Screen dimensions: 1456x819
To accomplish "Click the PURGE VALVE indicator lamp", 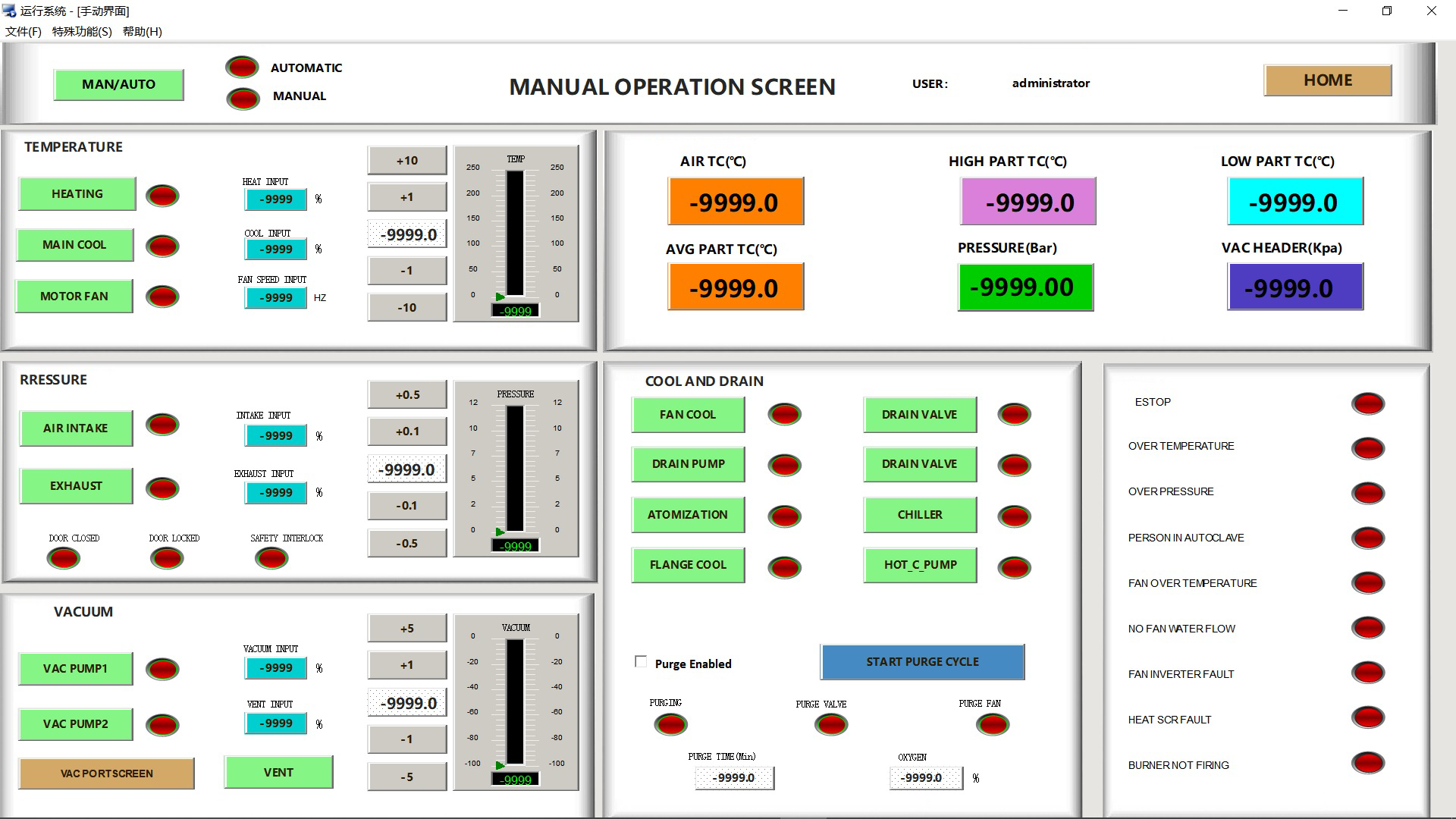I will click(x=831, y=725).
